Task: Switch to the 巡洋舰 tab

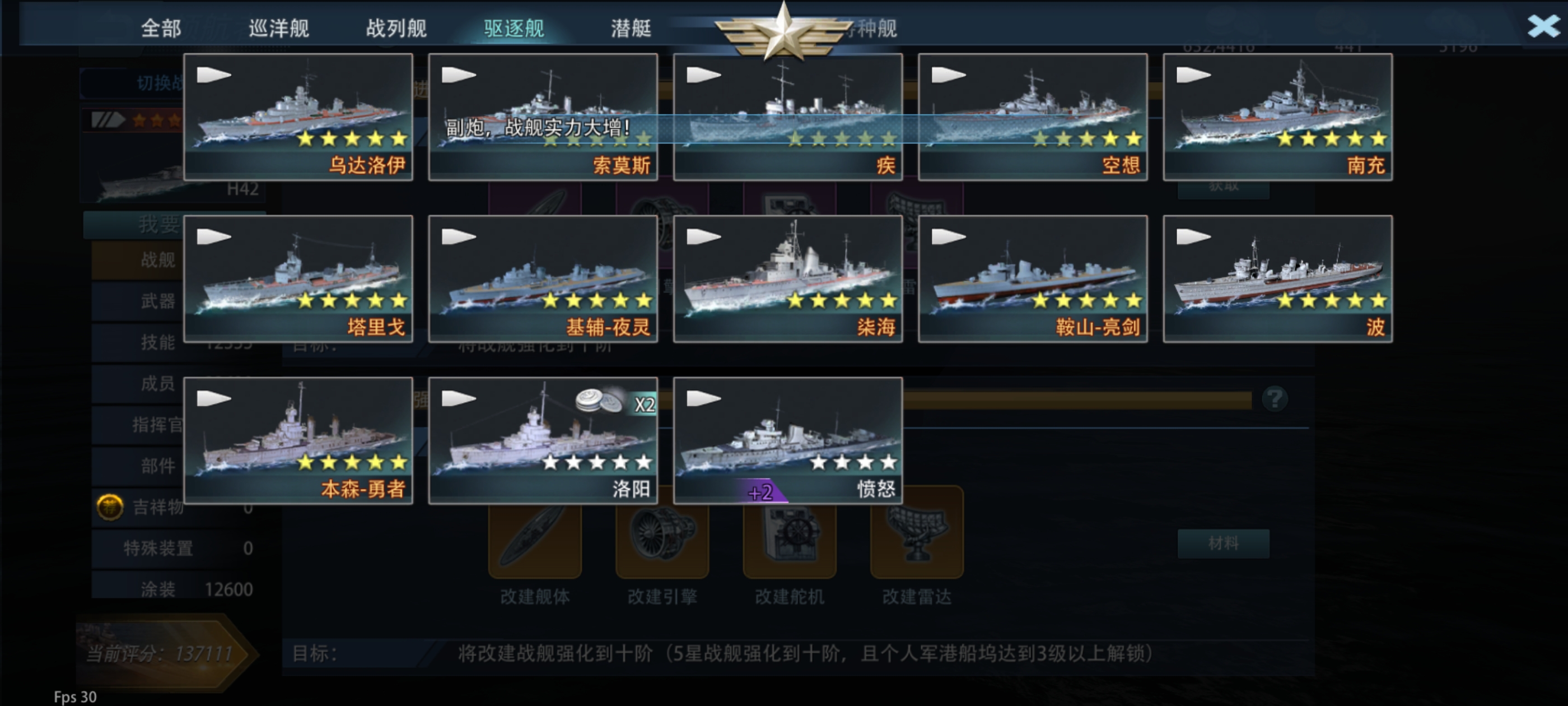Action: click(x=279, y=28)
